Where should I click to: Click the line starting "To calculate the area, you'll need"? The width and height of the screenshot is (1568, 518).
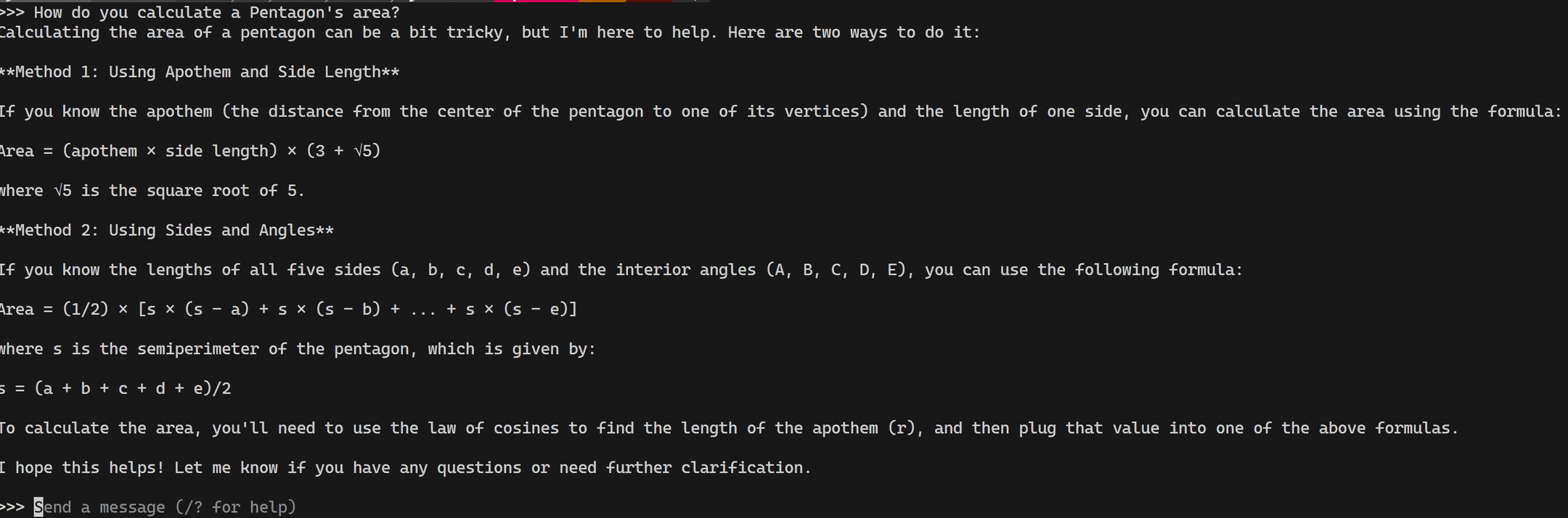coord(728,428)
